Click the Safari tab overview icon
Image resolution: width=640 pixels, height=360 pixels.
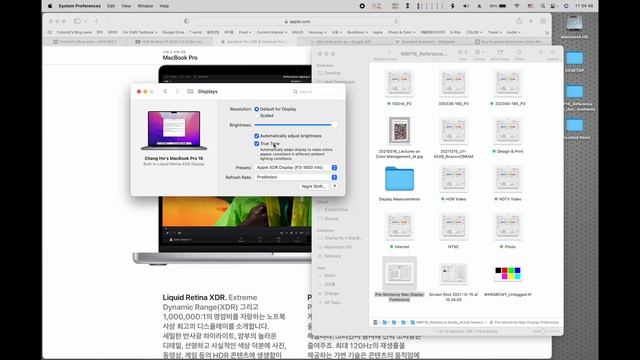coord(543,21)
